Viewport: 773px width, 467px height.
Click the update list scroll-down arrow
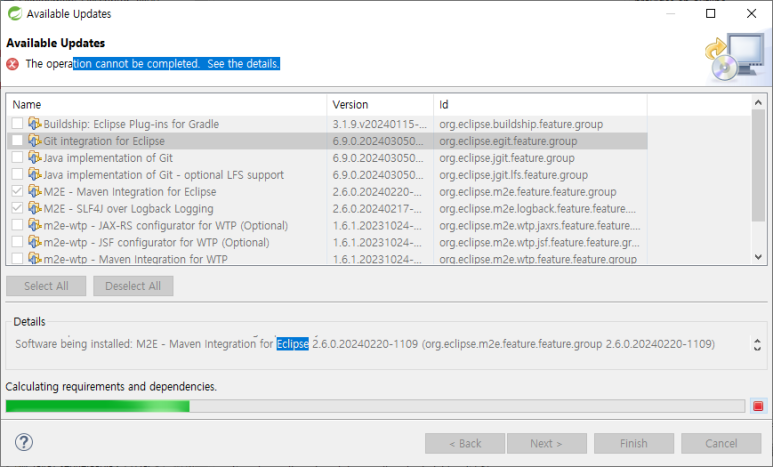point(758,257)
